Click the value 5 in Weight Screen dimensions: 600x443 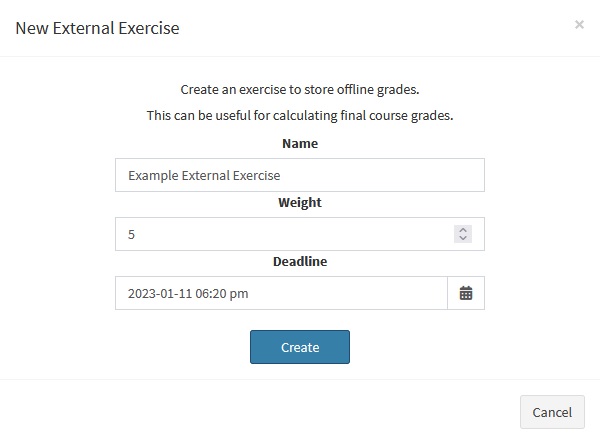(x=132, y=234)
